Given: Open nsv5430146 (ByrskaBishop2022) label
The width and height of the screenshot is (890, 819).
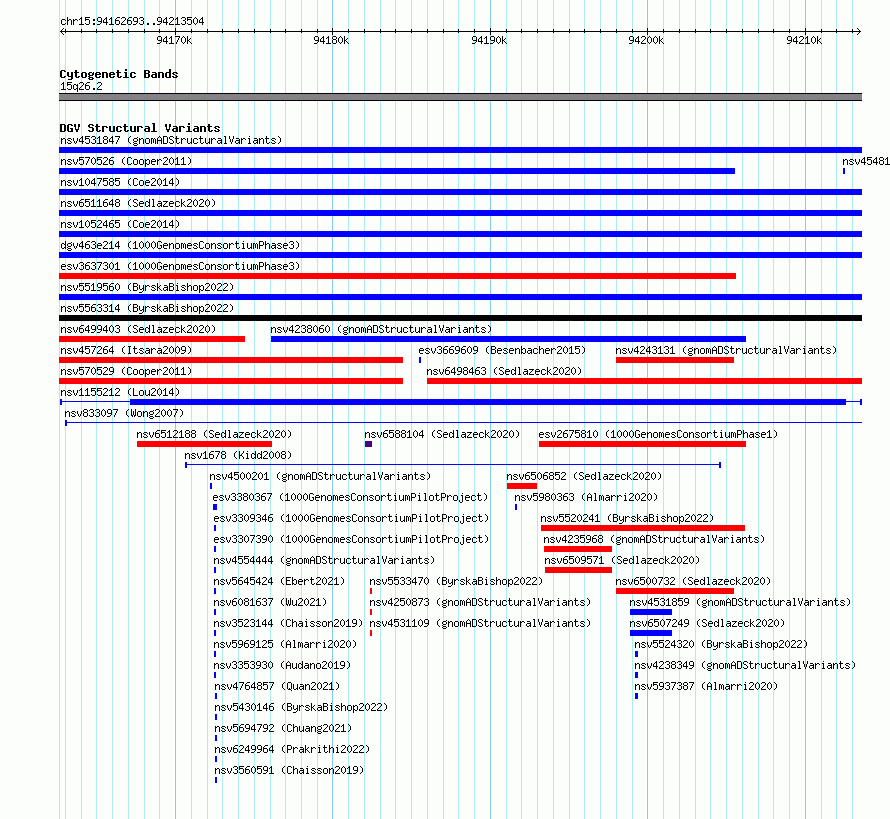Looking at the screenshot, I should pyautogui.click(x=301, y=707).
